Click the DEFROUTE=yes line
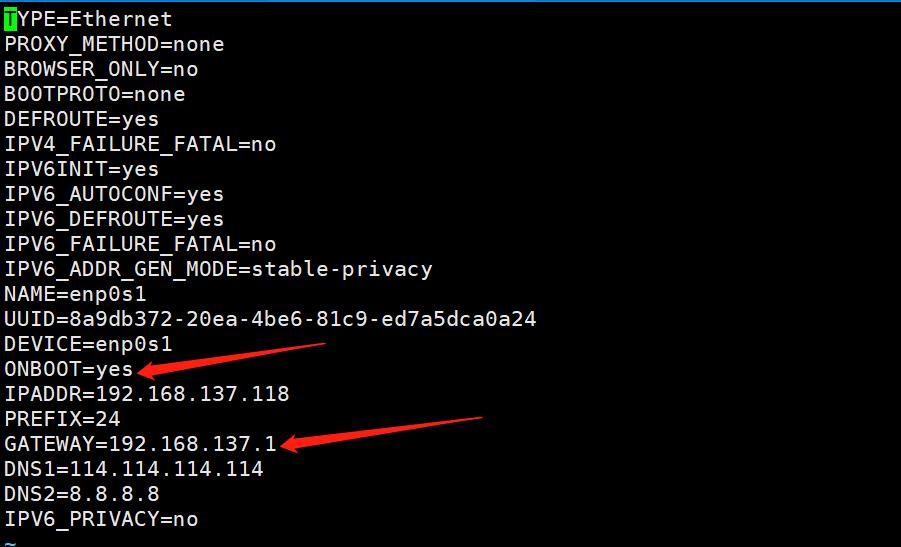Image resolution: width=901 pixels, height=547 pixels. click(x=81, y=120)
